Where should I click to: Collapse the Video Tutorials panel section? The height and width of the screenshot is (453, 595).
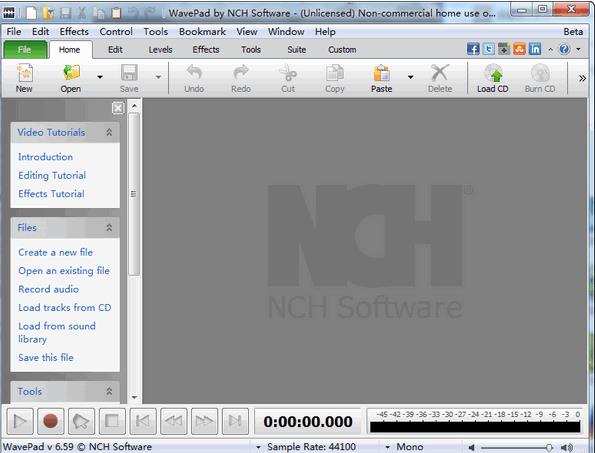click(x=109, y=132)
